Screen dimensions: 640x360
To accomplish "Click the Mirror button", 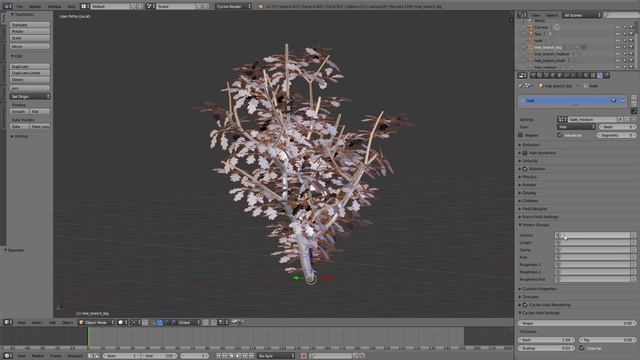I will [x=30, y=47].
